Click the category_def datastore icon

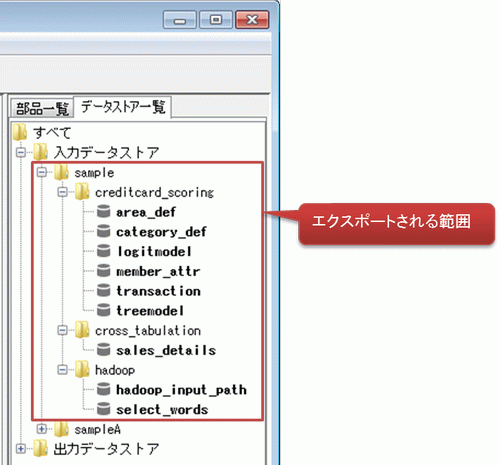click(x=103, y=231)
